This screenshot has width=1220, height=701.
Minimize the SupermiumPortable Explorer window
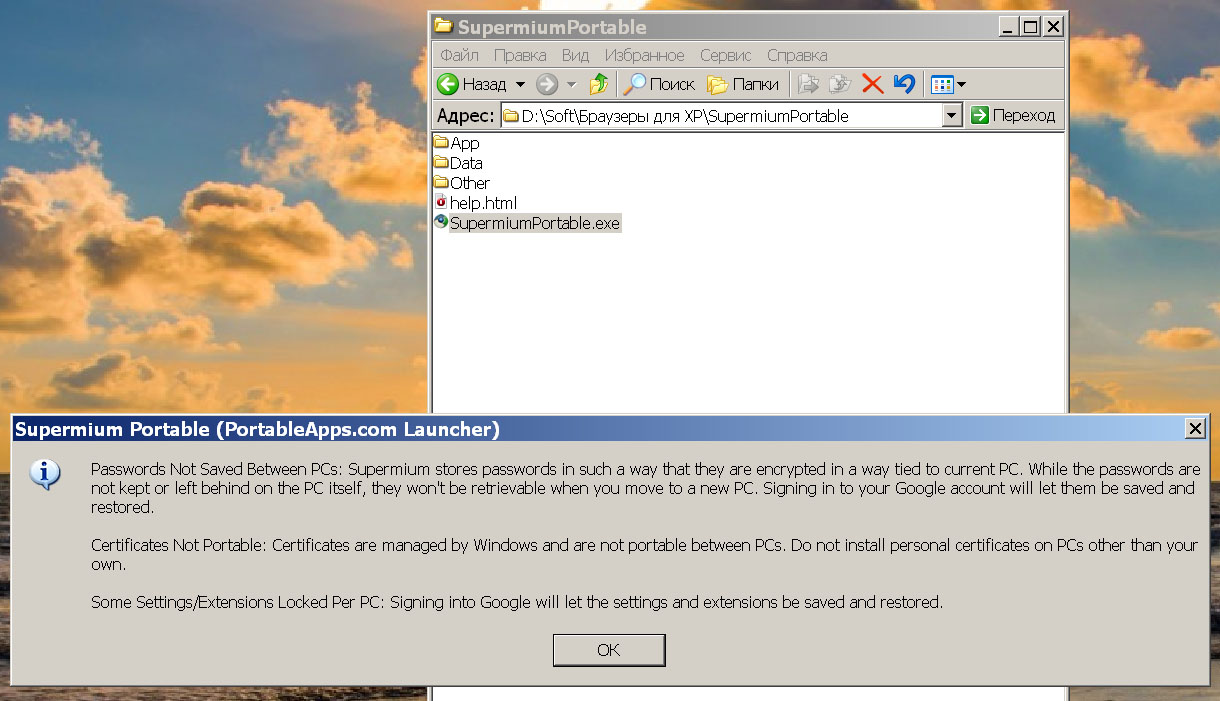point(1010,27)
